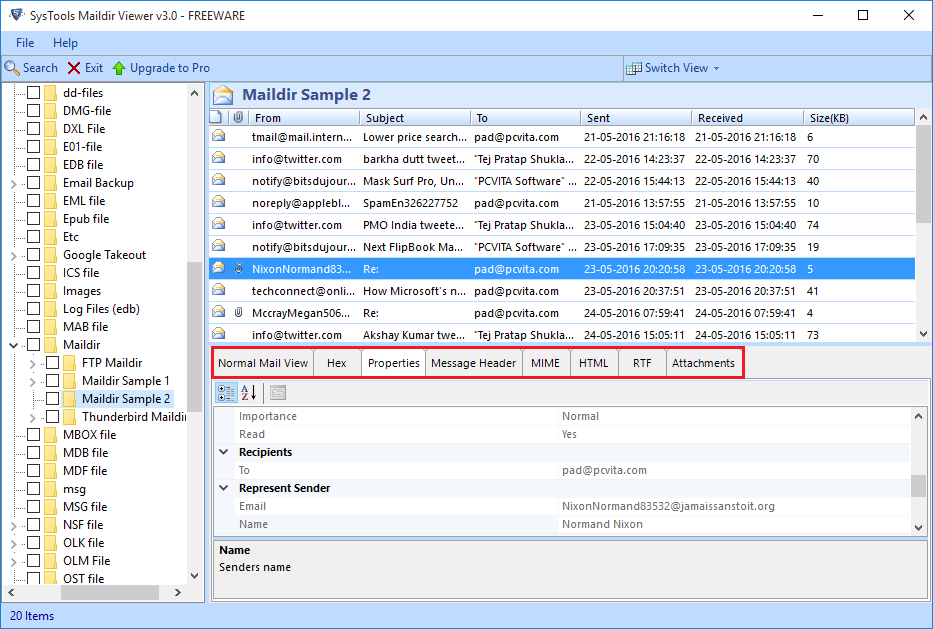933x629 pixels.
Task: Click the attachment paperclip column header
Action: (238, 117)
